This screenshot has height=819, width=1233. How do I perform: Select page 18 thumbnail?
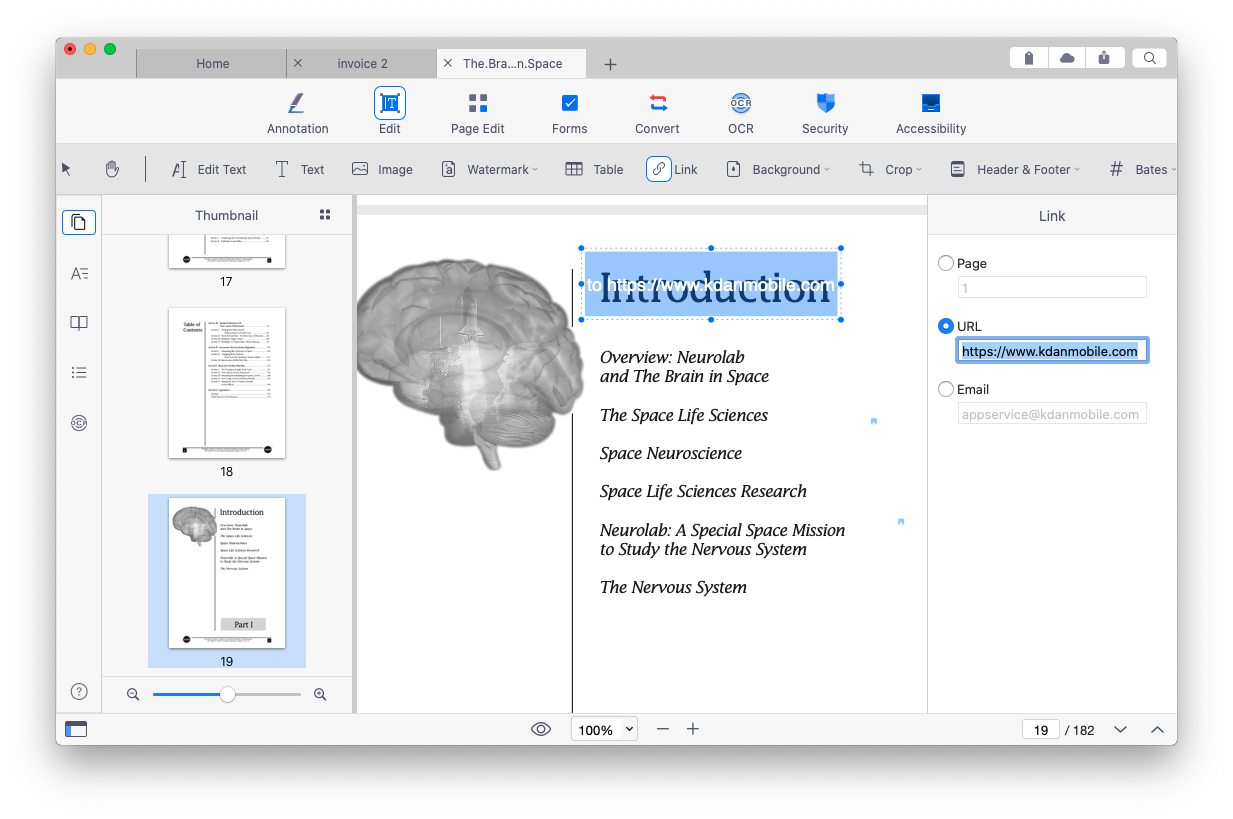click(227, 383)
